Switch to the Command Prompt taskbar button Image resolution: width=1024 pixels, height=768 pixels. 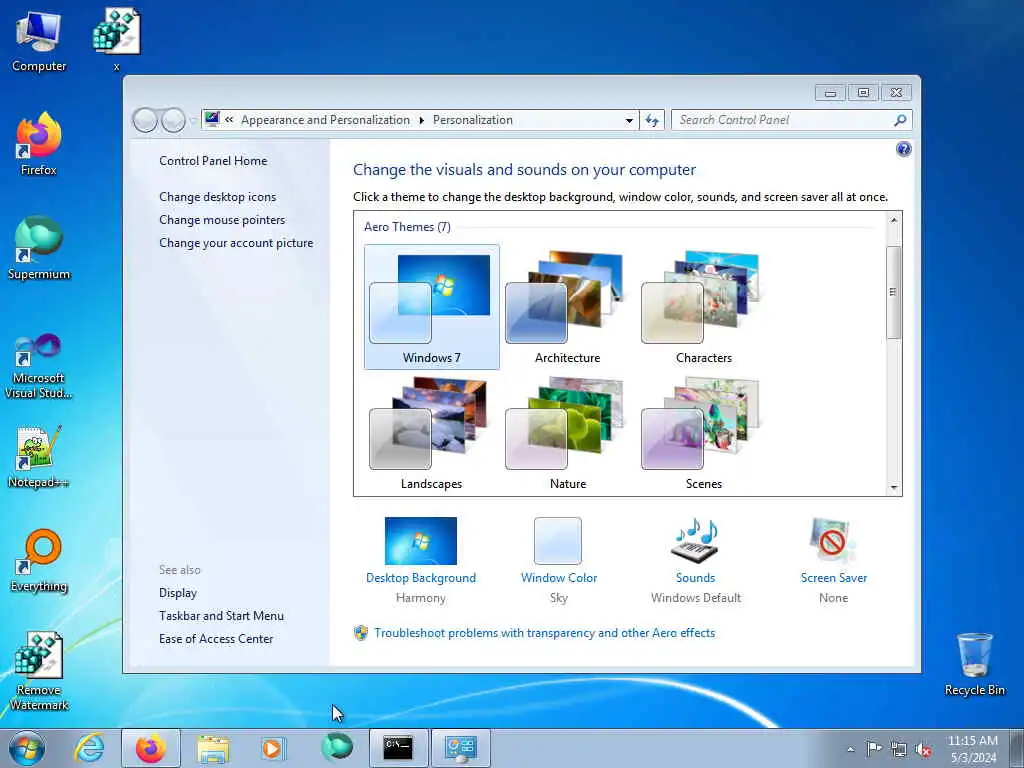tap(399, 748)
